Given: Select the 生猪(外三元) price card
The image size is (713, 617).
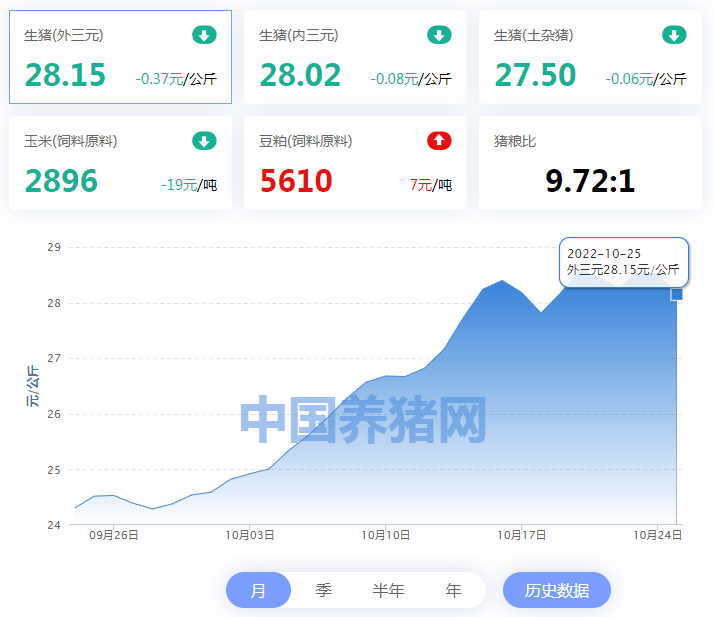Looking at the screenshot, I should point(121,57).
